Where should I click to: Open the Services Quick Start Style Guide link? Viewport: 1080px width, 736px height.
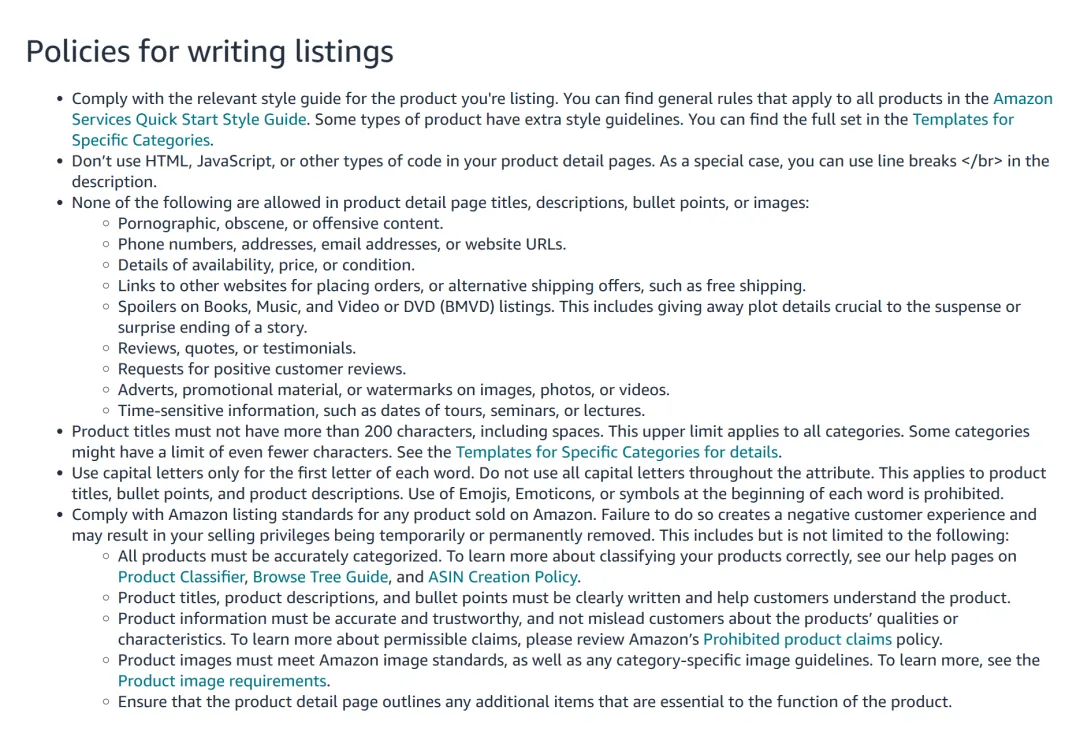click(x=189, y=119)
